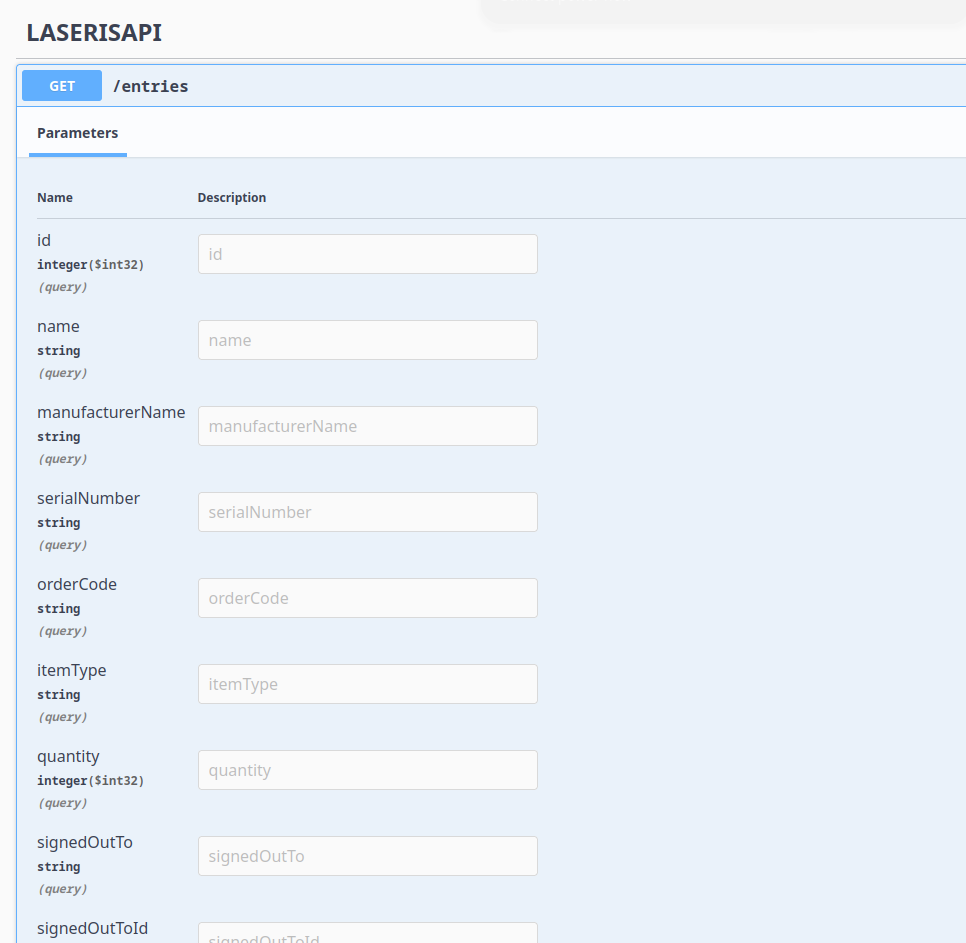The height and width of the screenshot is (943, 966).
Task: Click the manufacturerName parameter label
Action: 111,412
